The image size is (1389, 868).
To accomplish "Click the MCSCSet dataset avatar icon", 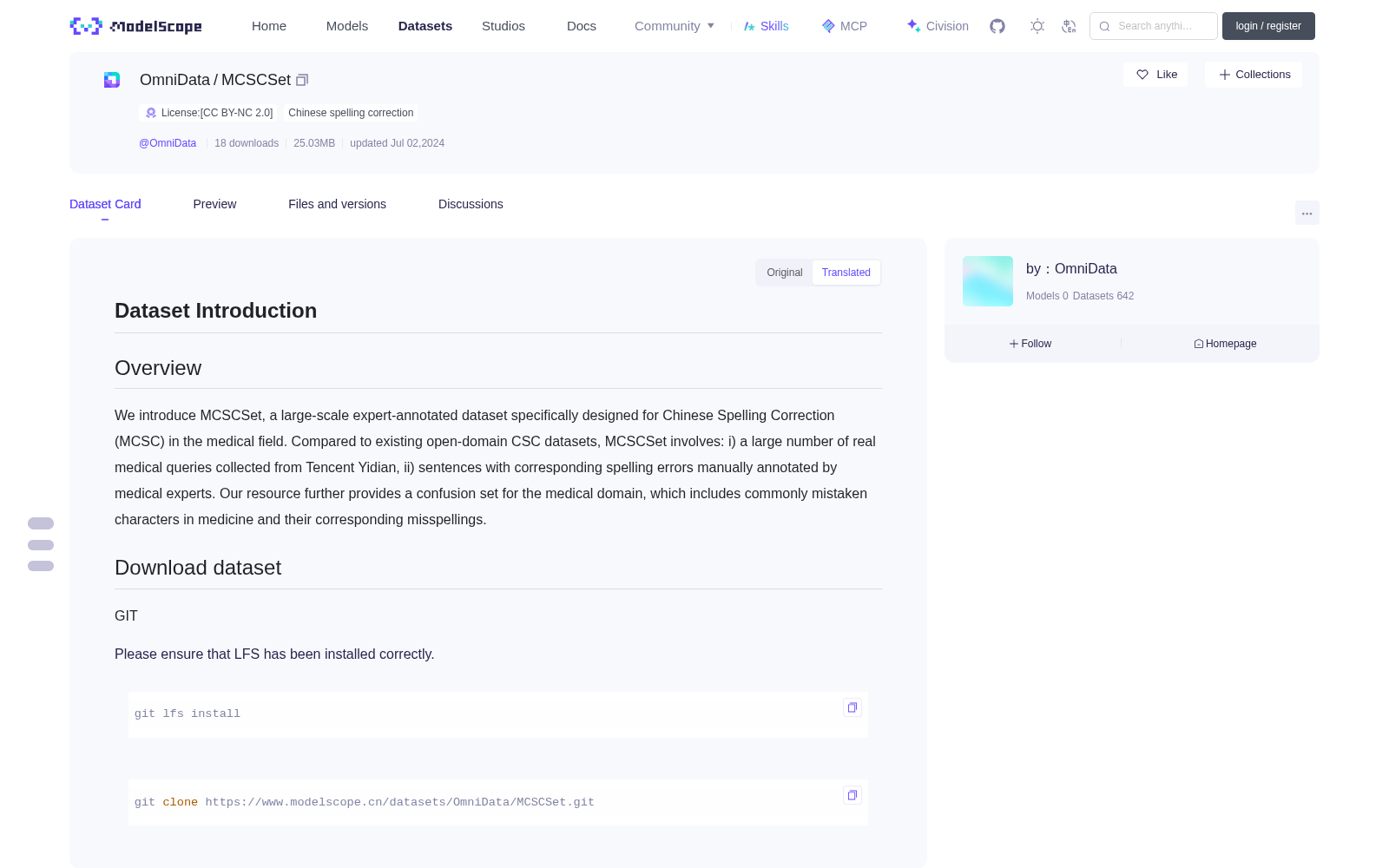I will click(x=112, y=80).
